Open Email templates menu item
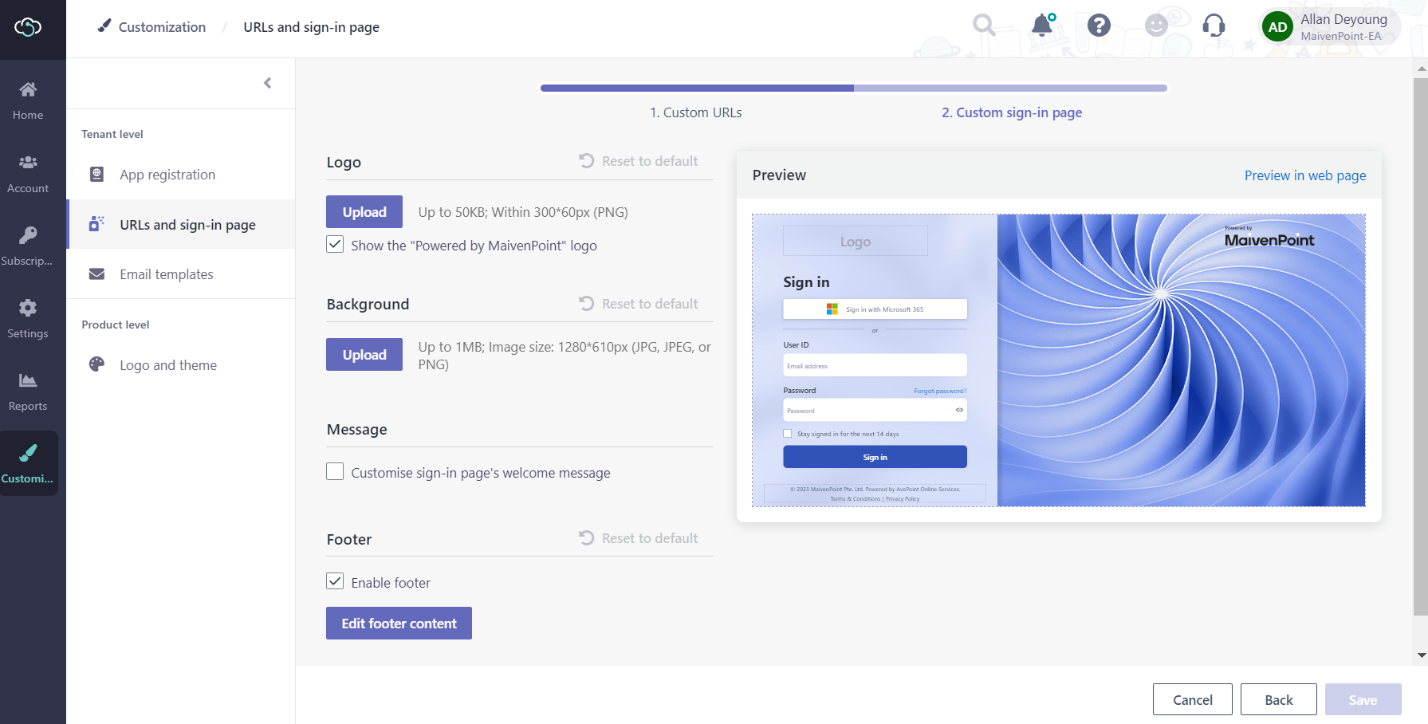Viewport: 1428px width, 724px height. pyautogui.click(x=181, y=274)
